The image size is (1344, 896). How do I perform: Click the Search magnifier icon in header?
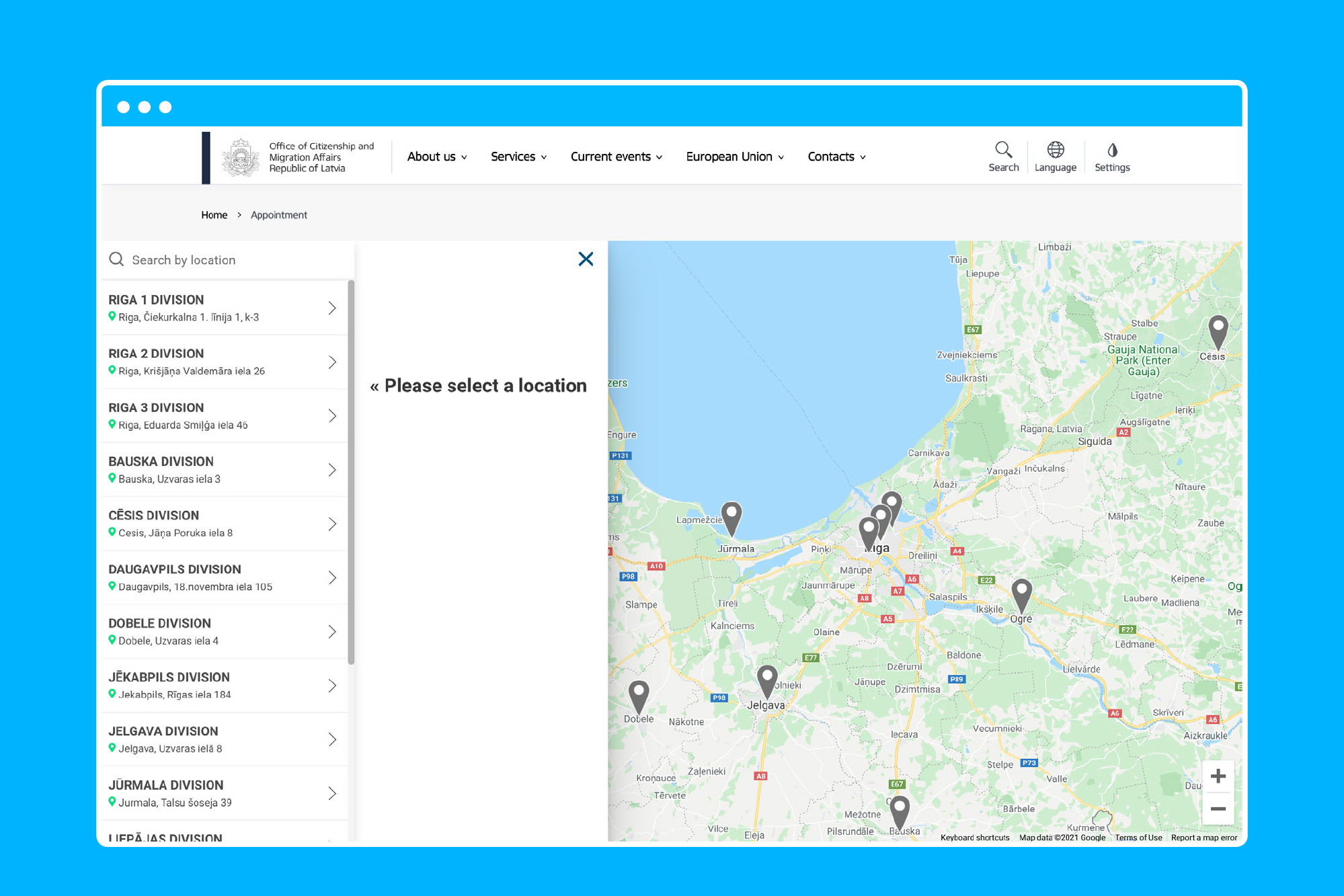pyautogui.click(x=1003, y=150)
